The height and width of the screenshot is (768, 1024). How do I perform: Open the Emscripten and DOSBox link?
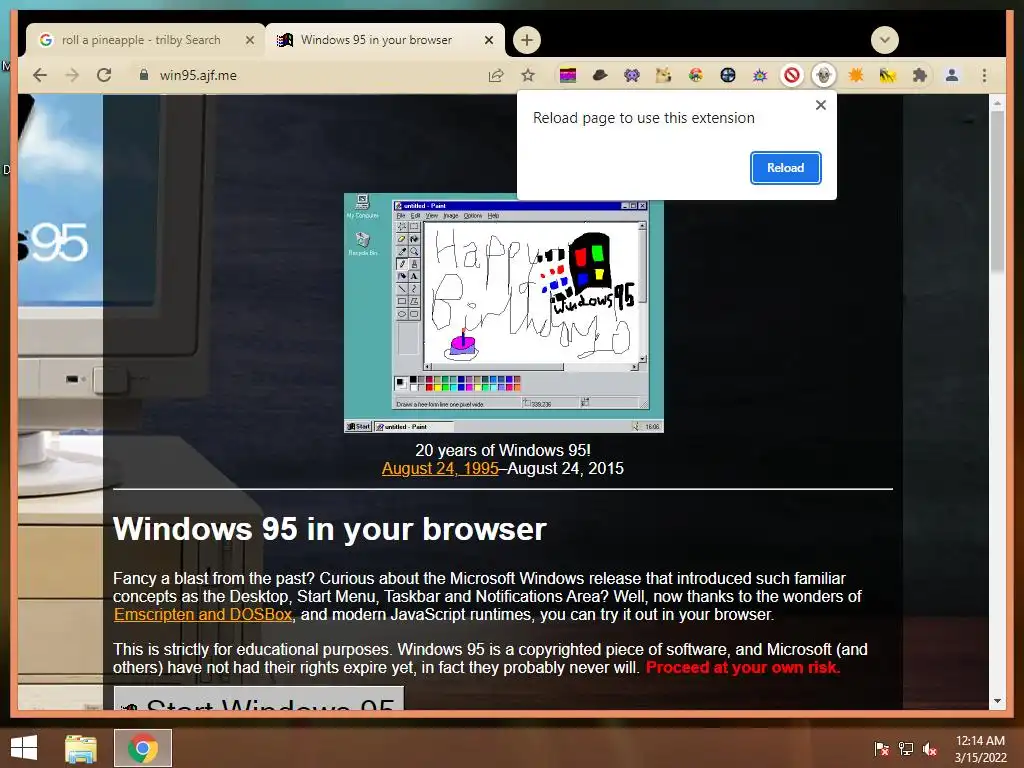203,615
